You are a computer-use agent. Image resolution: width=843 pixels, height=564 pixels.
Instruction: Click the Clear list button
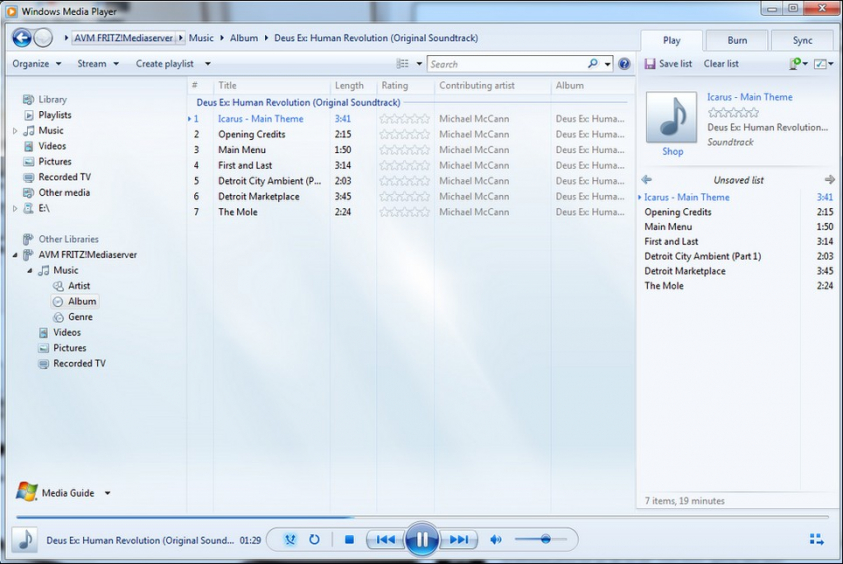(x=721, y=64)
